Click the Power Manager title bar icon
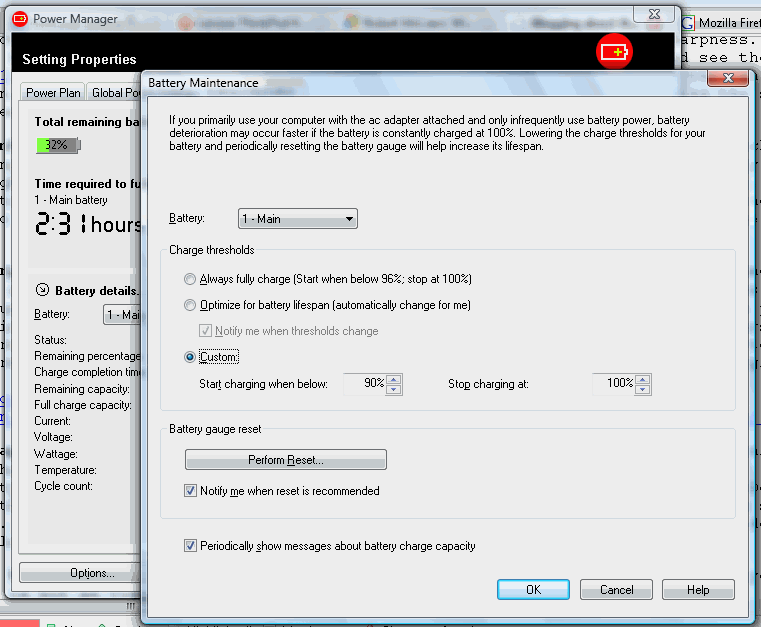 click(x=20, y=19)
